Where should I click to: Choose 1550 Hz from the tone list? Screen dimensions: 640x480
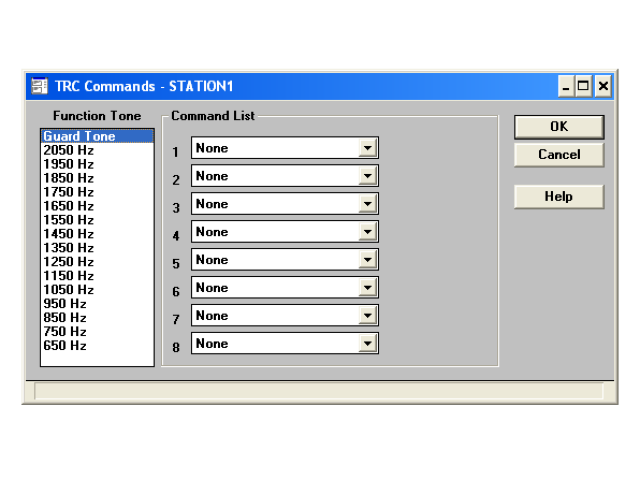point(68,220)
